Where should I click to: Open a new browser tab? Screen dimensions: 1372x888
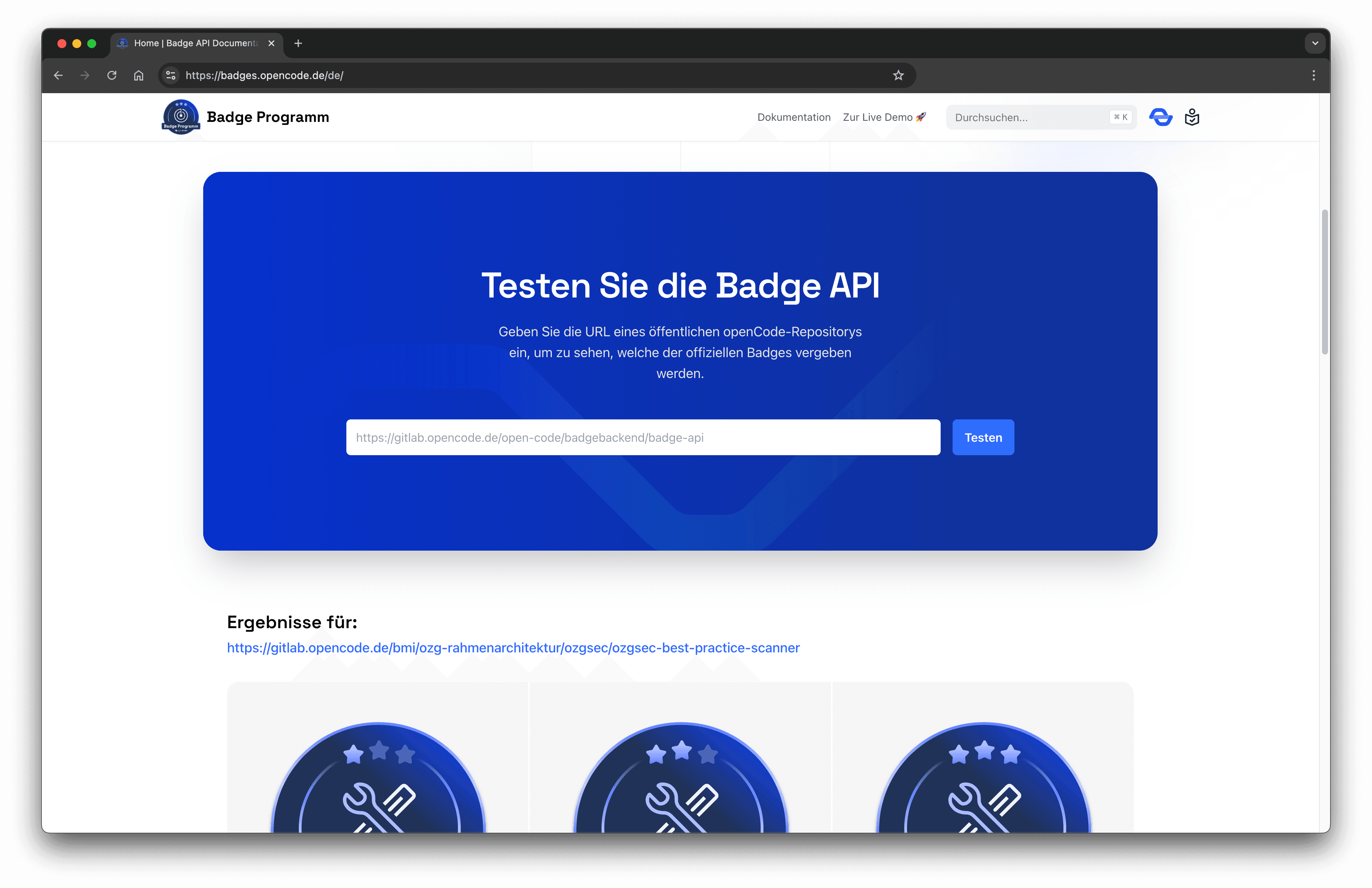[x=298, y=43]
